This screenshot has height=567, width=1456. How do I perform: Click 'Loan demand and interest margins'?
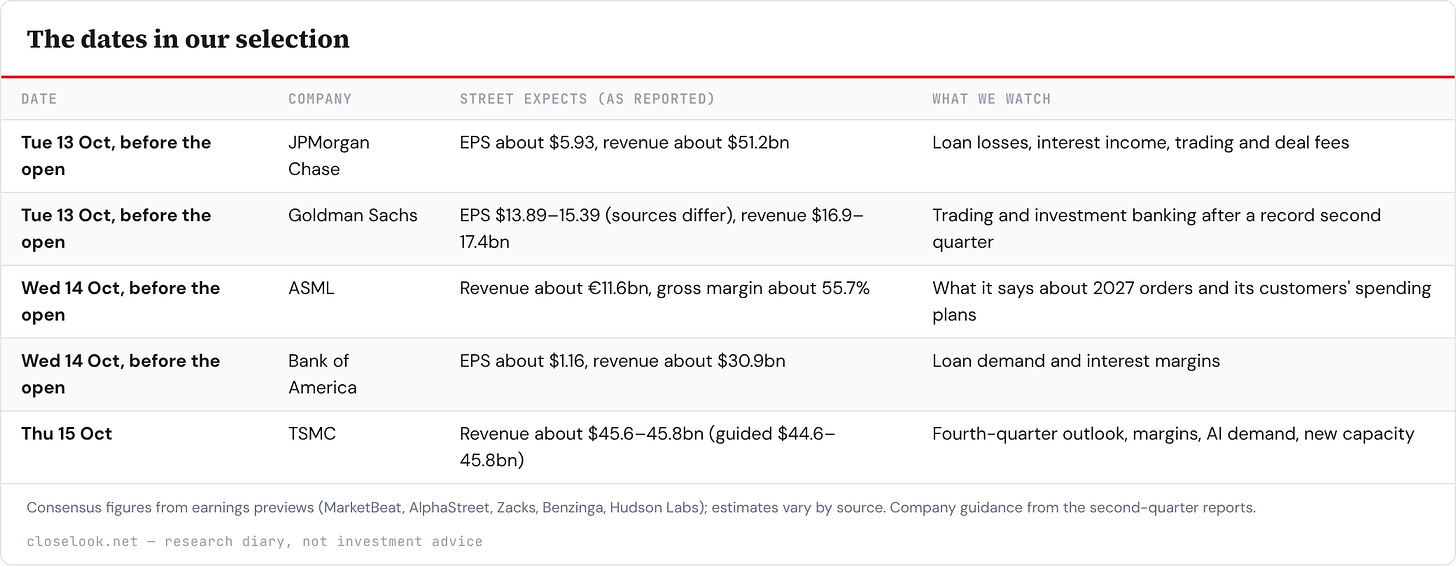[1076, 361]
